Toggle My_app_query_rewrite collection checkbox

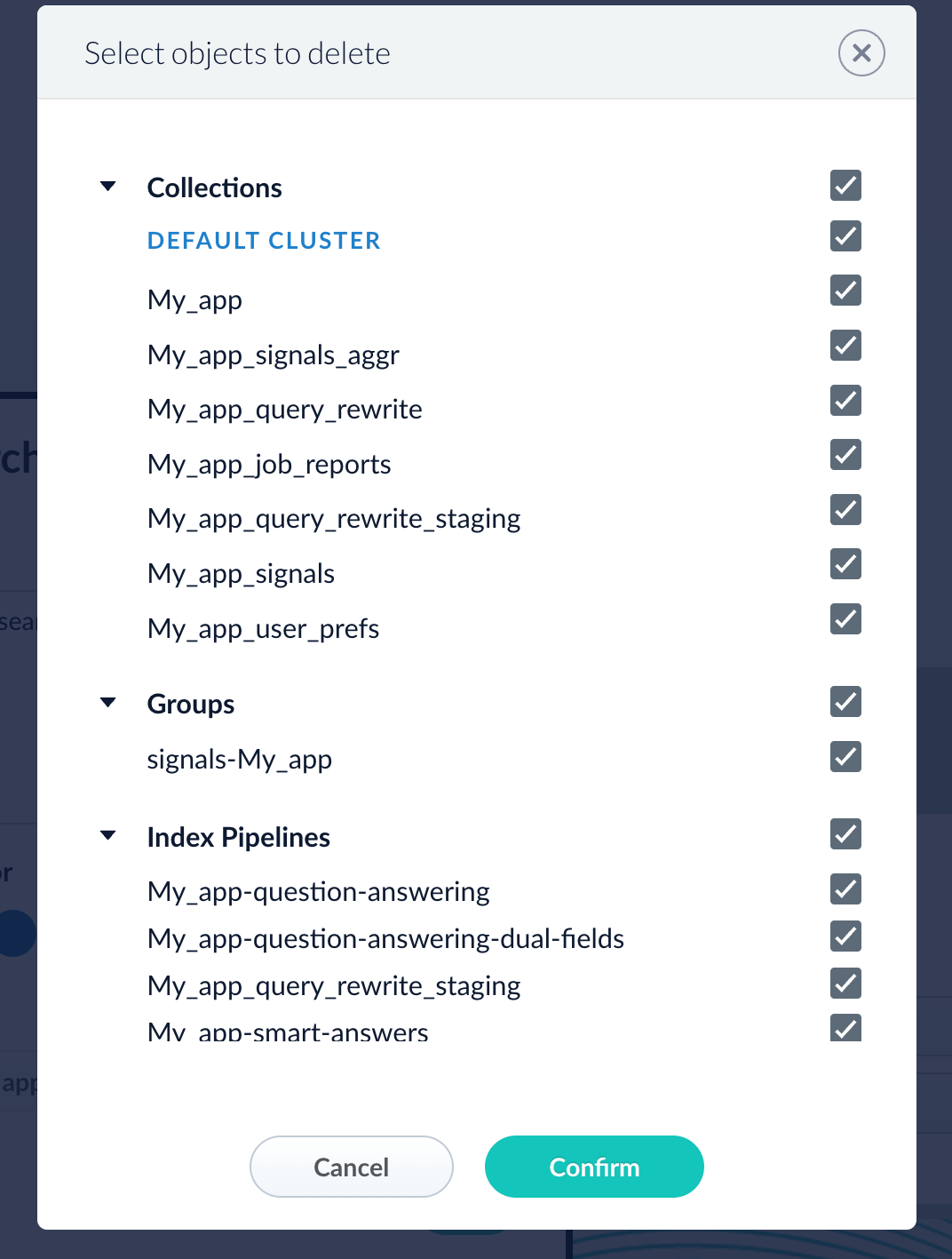845,401
